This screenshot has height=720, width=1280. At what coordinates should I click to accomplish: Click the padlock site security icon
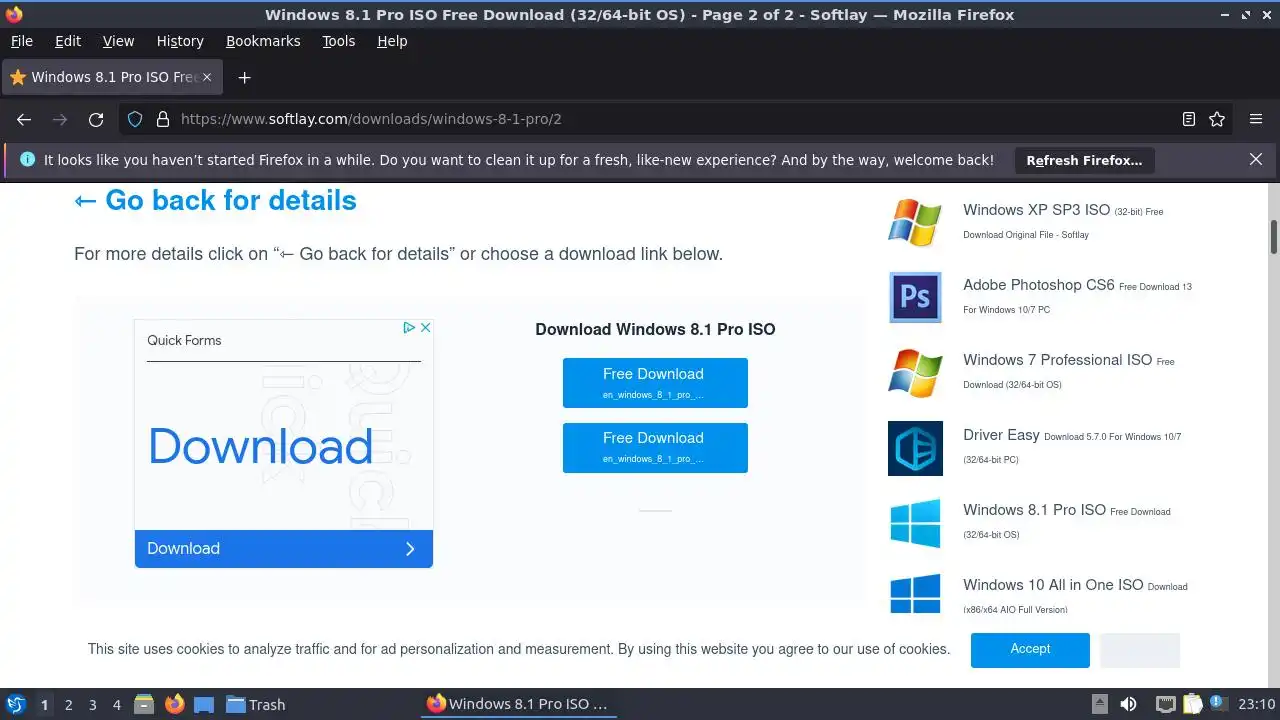pyautogui.click(x=163, y=119)
